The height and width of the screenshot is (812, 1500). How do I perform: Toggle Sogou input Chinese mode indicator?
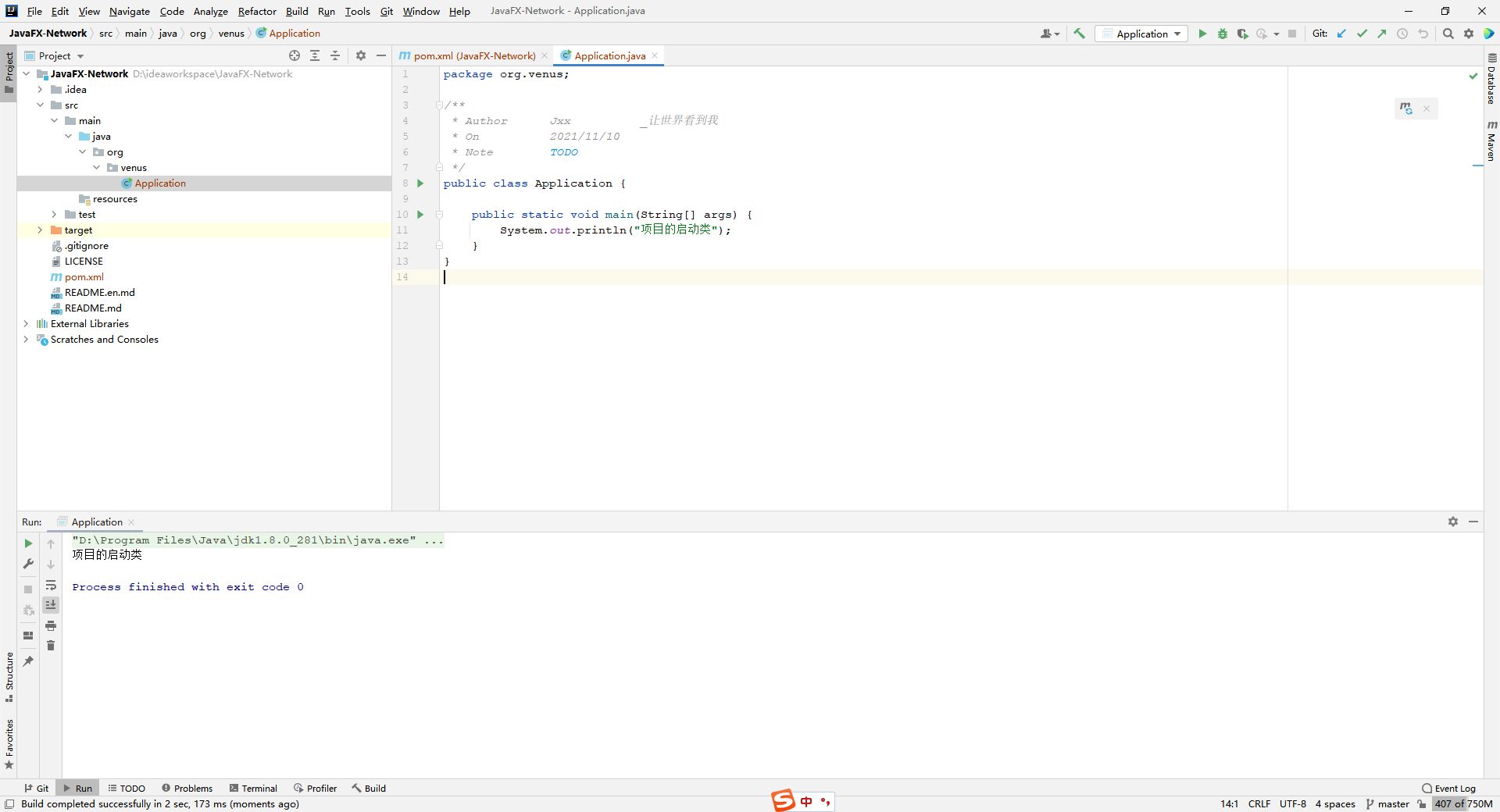[x=806, y=801]
